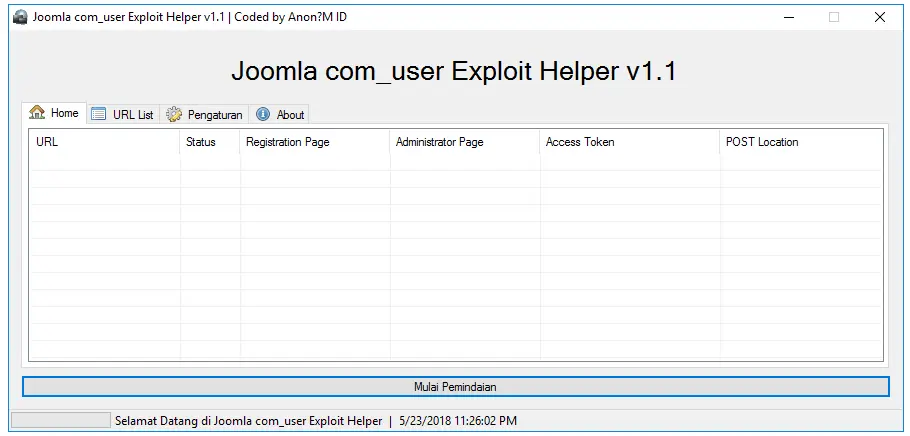Minimize the Exploit Helper window
This screenshot has width=910, height=436.
[x=789, y=17]
